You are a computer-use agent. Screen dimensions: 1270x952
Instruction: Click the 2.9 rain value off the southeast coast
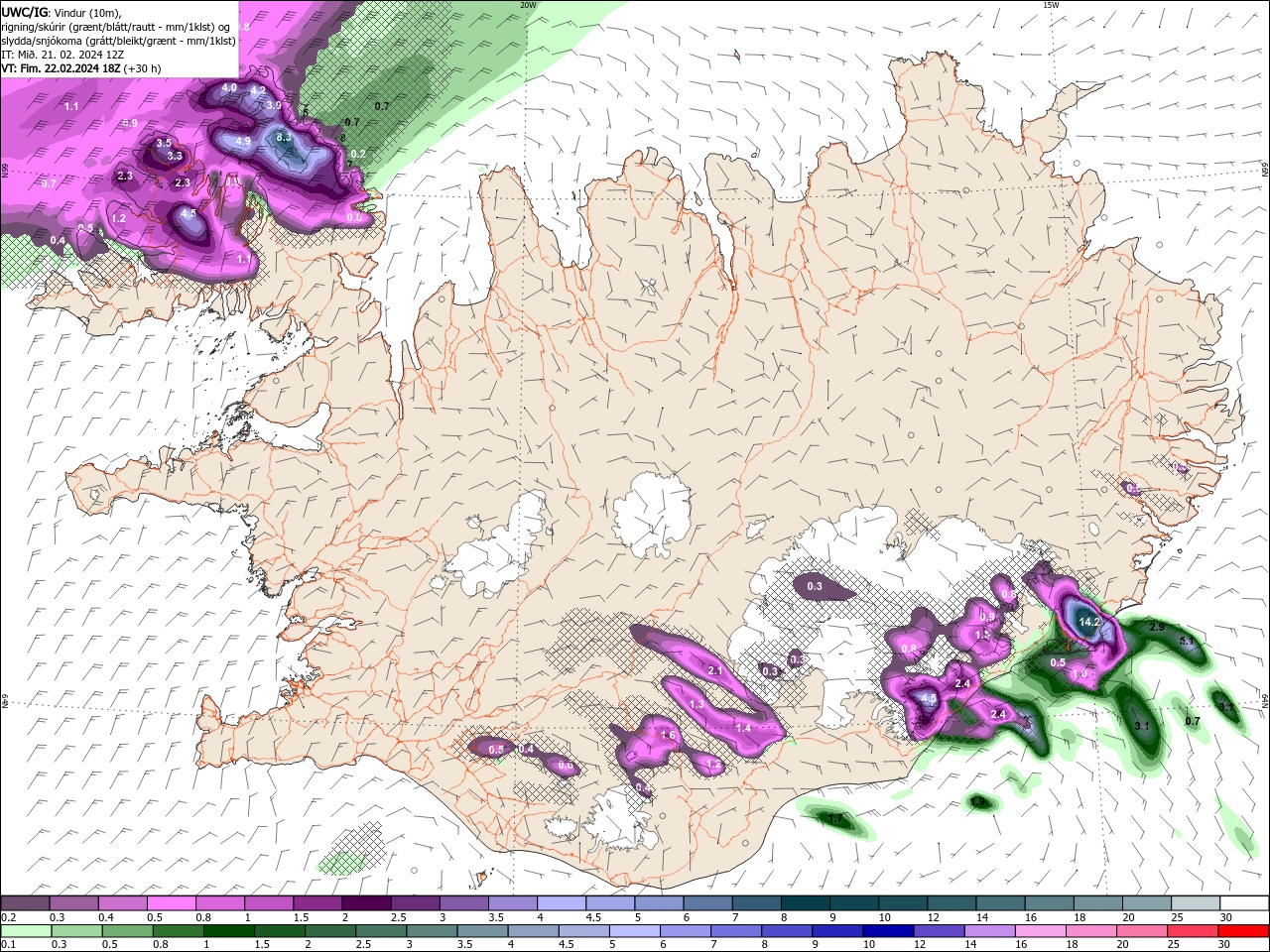(1157, 628)
